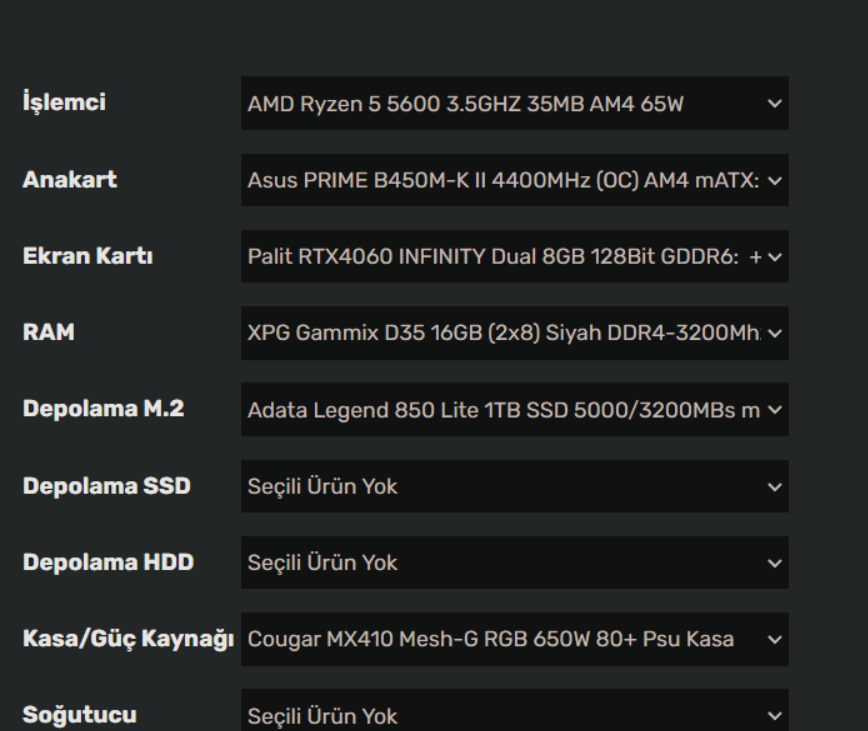
Task: Click the chevron arrow on the İşlemci row
Action: 773,104
